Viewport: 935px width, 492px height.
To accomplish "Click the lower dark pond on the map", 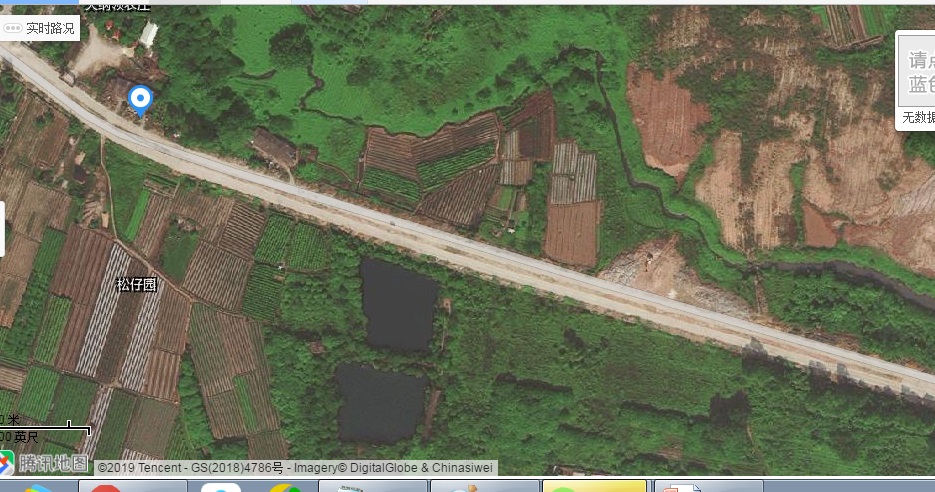I will (380, 403).
